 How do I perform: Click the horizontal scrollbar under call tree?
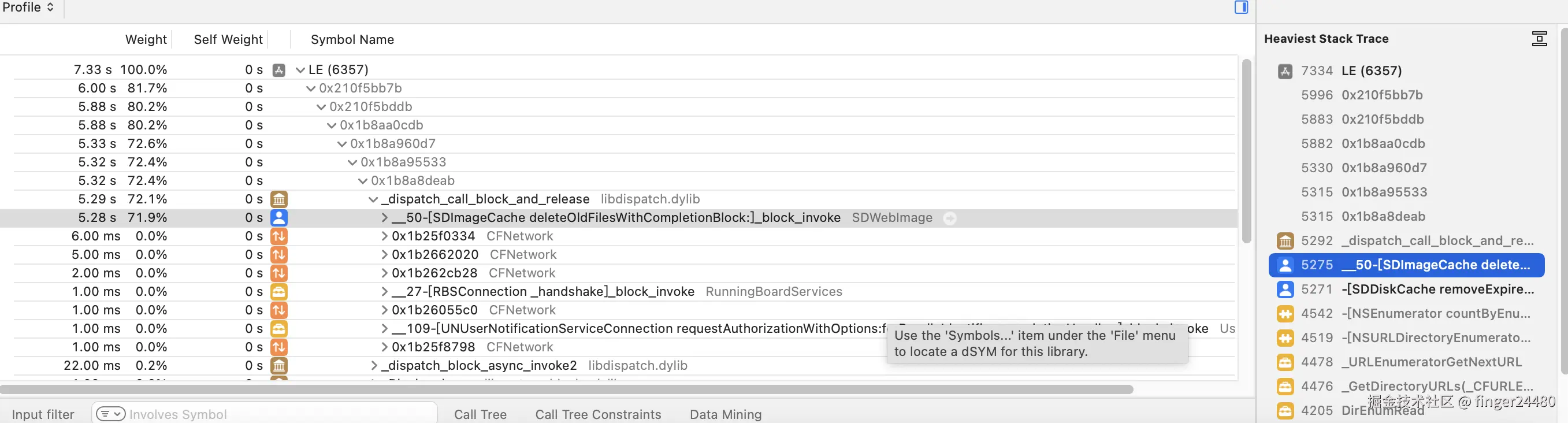pyautogui.click(x=566, y=389)
